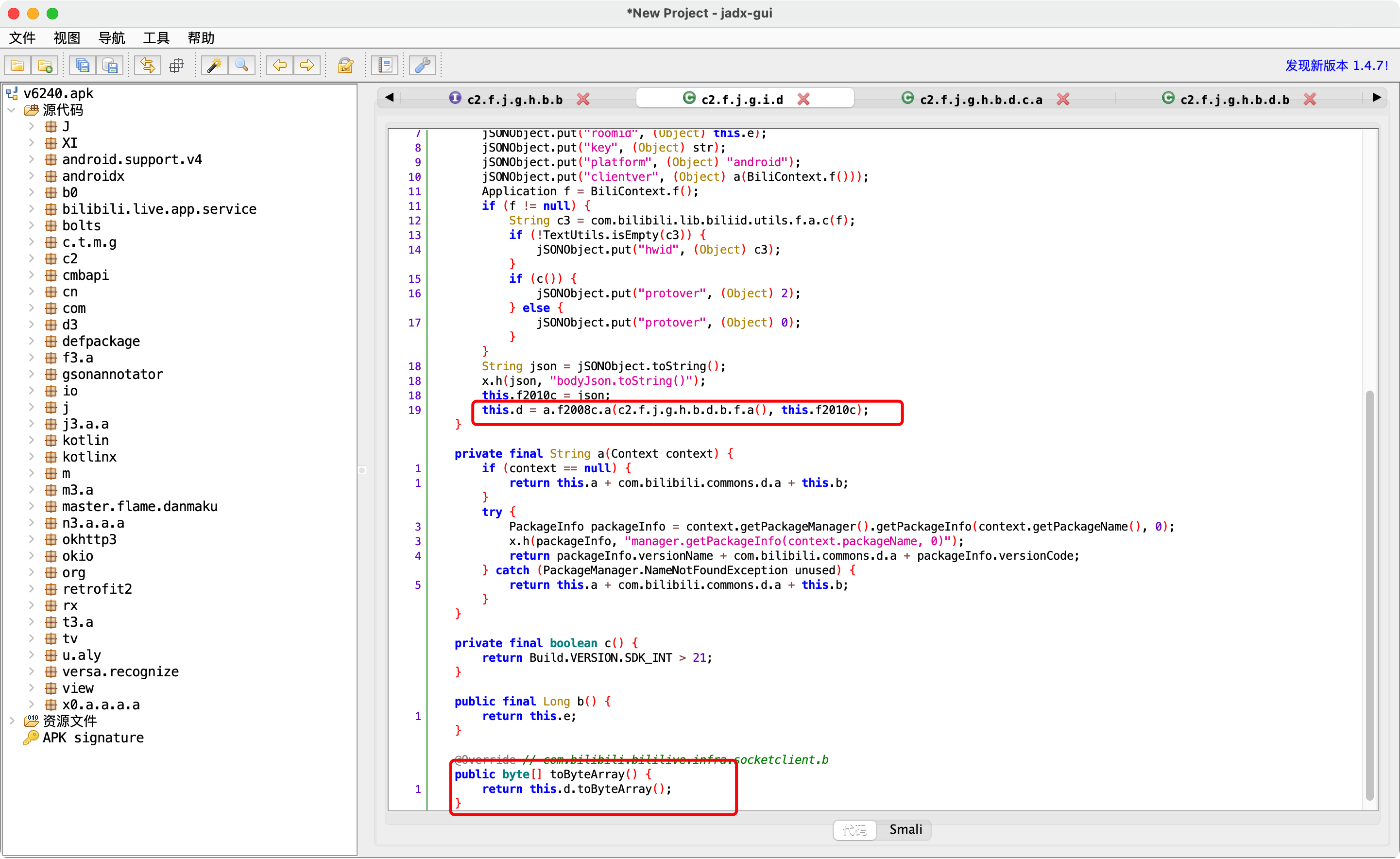
Task: Toggle flatten packages toolbar icon
Action: coord(176,65)
